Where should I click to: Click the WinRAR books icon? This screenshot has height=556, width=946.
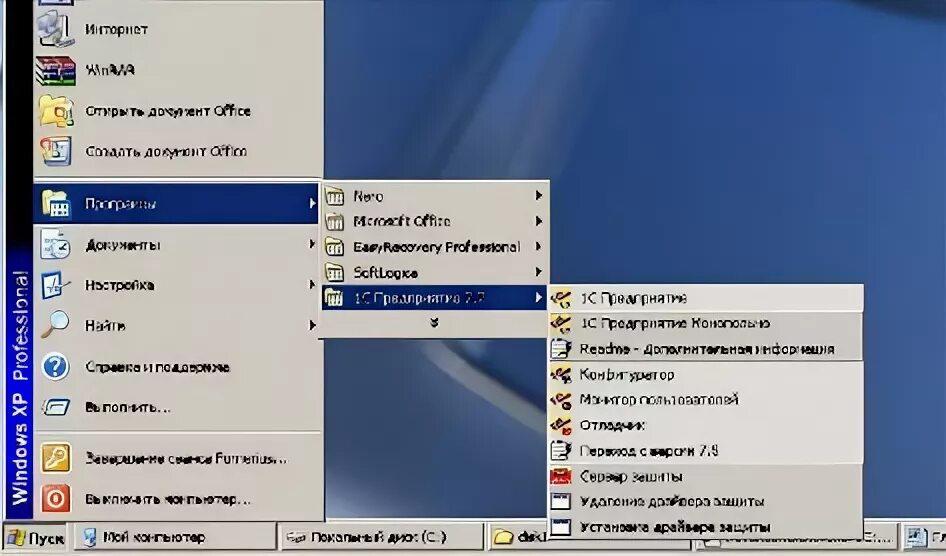(x=56, y=70)
